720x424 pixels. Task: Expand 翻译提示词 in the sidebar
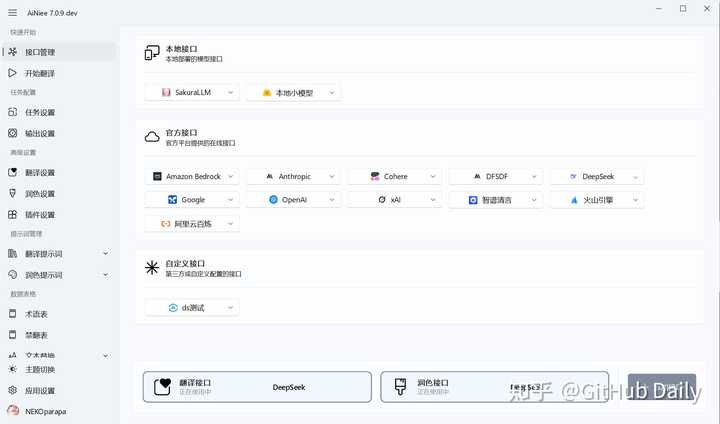click(x=105, y=254)
